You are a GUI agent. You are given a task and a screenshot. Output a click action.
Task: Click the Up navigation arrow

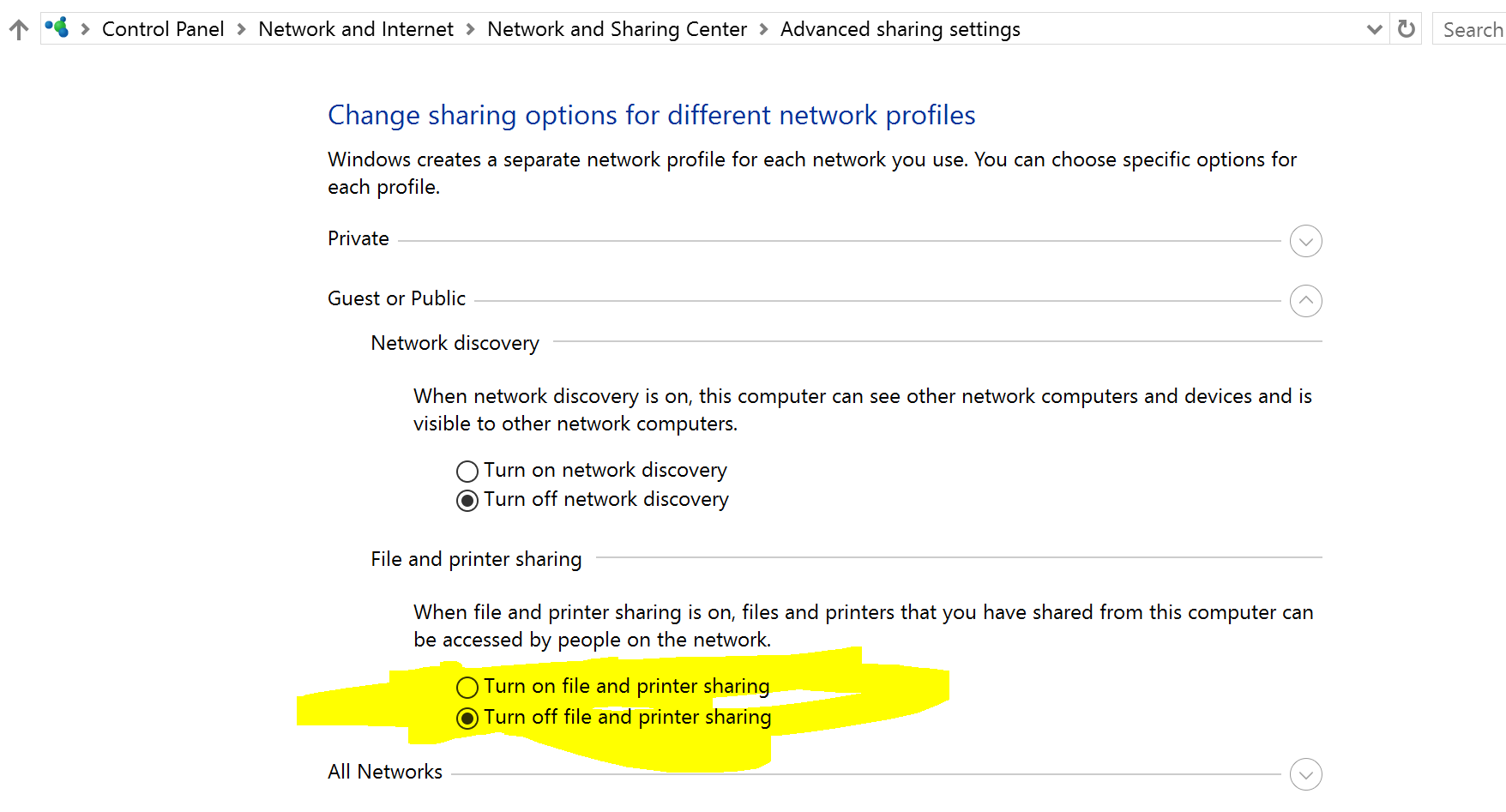coord(18,28)
